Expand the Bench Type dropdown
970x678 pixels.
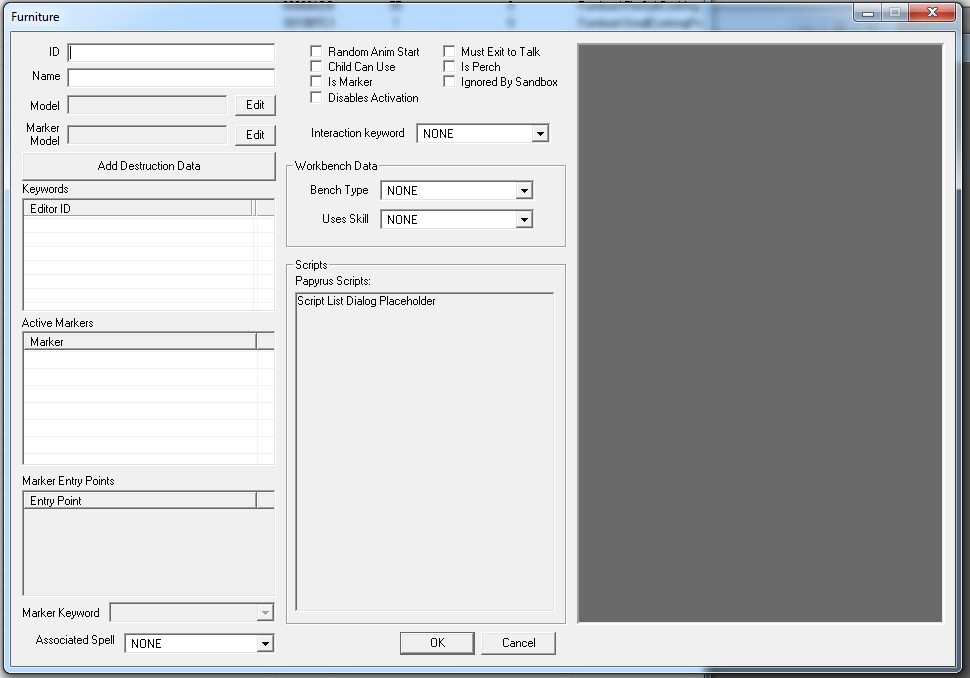(x=524, y=190)
